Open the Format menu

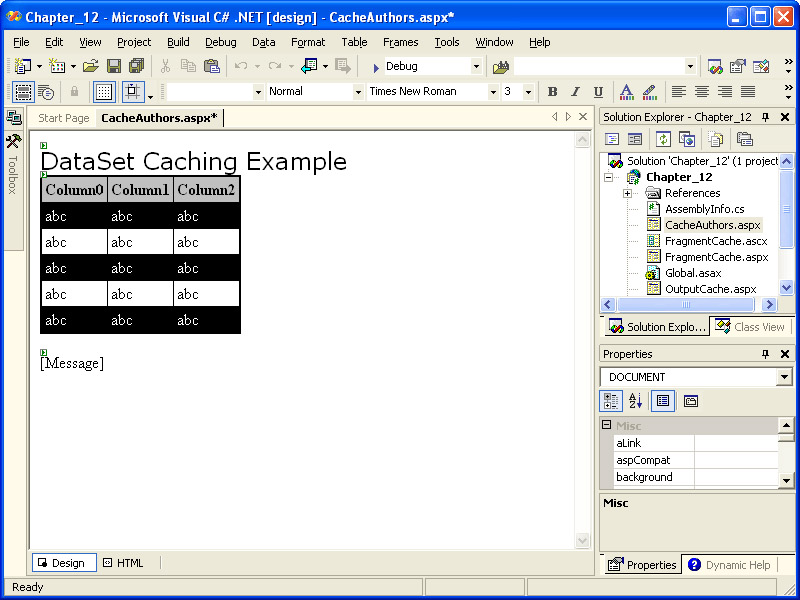click(308, 42)
